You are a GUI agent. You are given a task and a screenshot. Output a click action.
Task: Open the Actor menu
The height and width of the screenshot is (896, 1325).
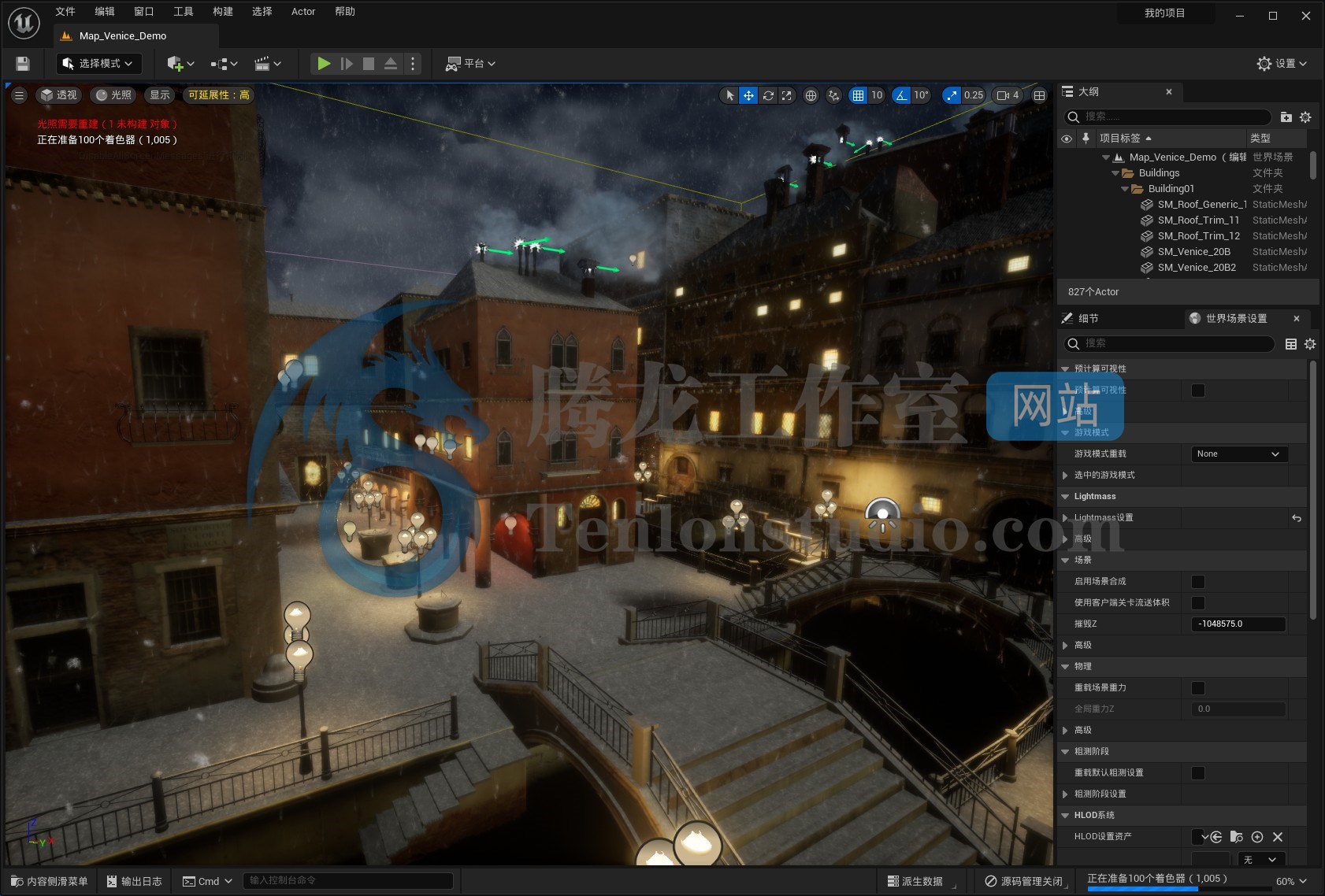(303, 12)
